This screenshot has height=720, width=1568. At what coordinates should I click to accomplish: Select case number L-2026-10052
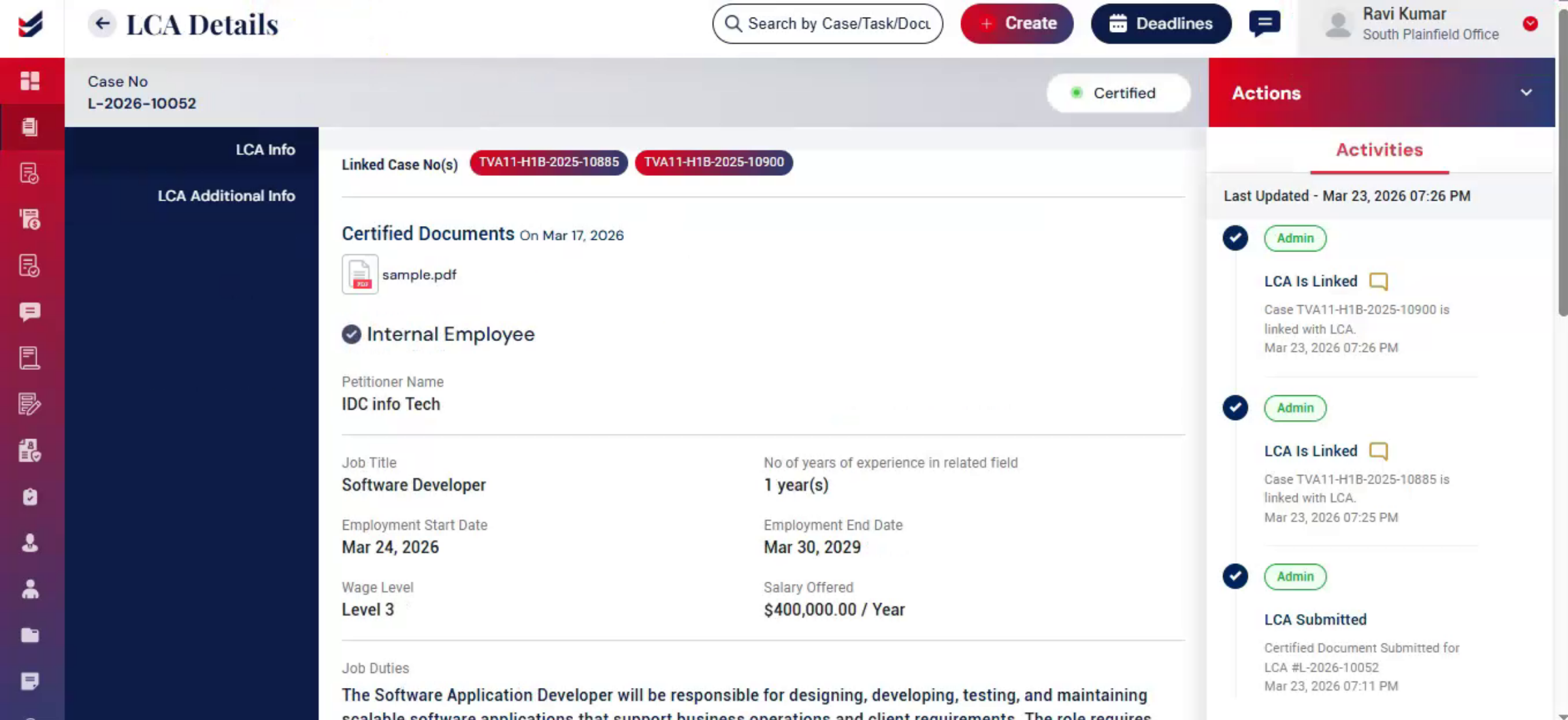[x=142, y=103]
